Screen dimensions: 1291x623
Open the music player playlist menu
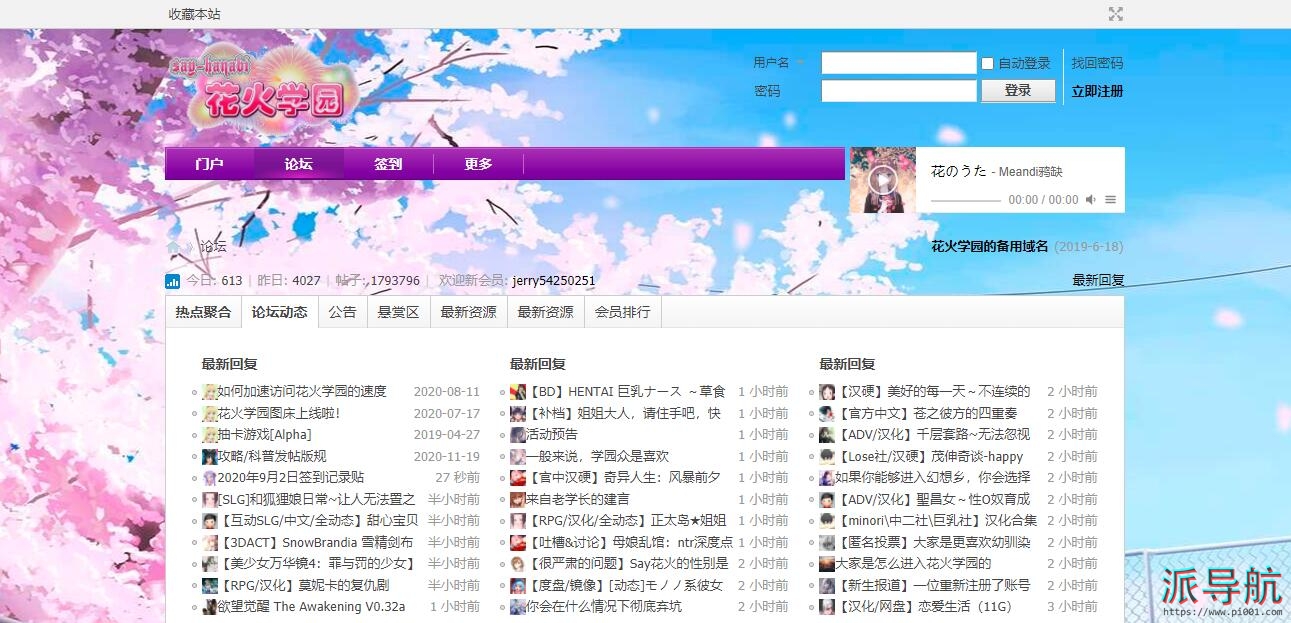coord(1110,200)
